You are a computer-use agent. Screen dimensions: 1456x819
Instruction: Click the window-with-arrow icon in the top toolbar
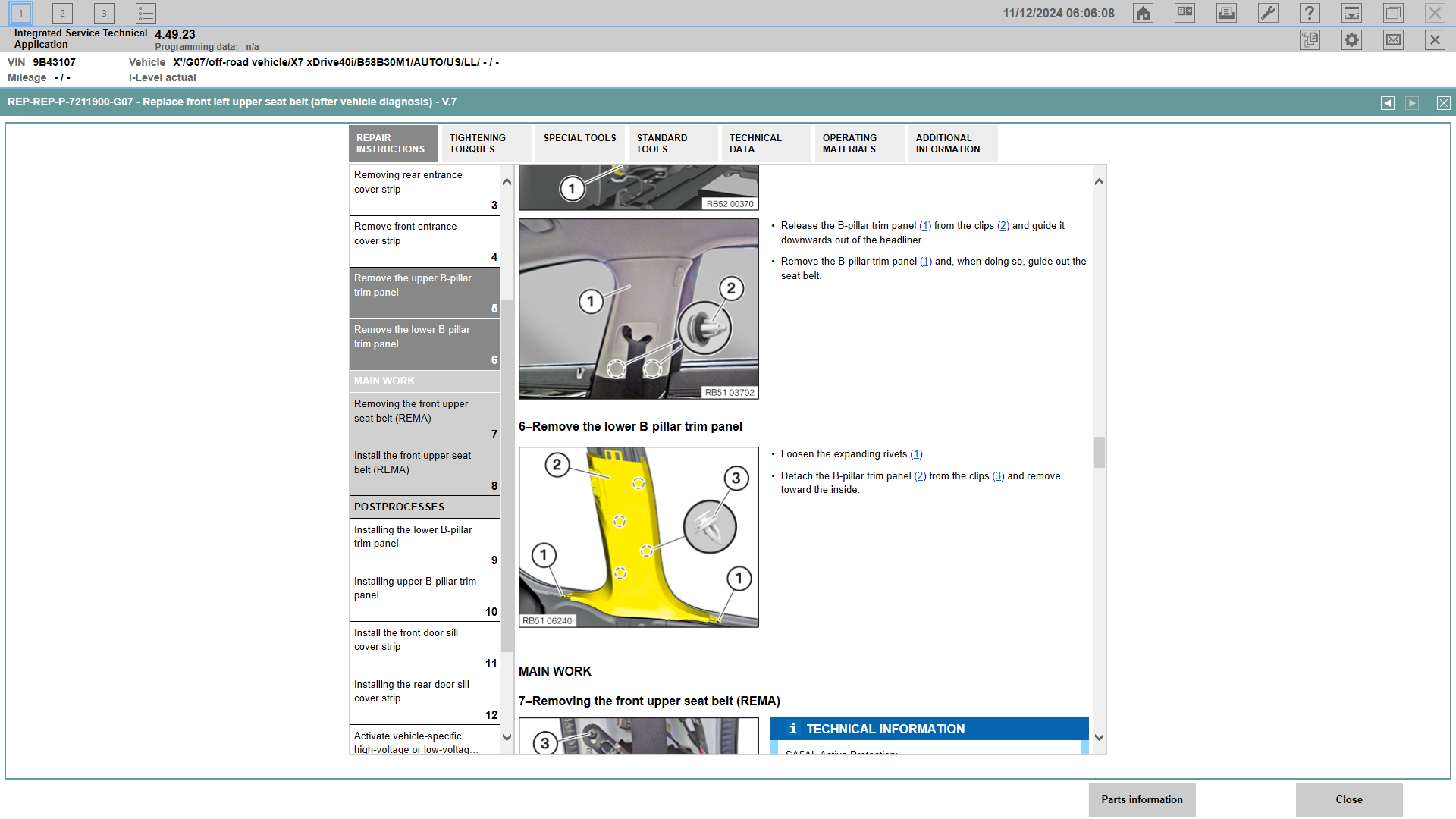click(x=1351, y=12)
